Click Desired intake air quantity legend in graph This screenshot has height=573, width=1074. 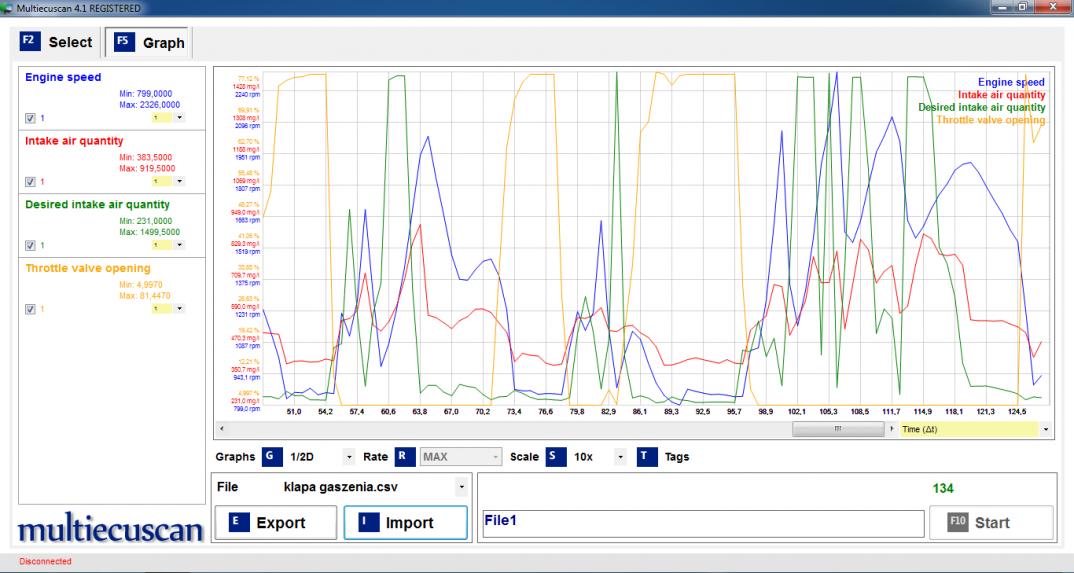[982, 107]
